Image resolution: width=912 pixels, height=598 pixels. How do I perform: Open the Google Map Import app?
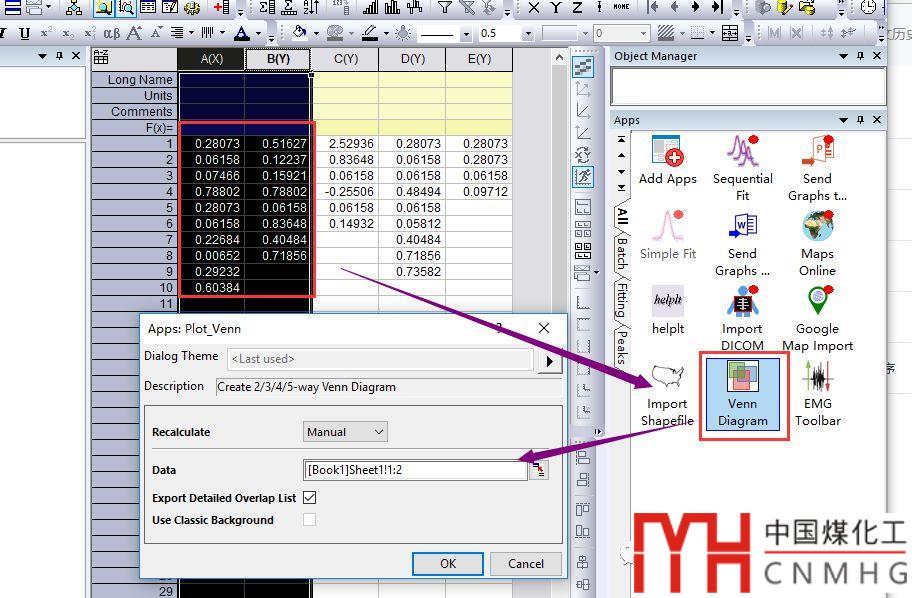pyautogui.click(x=817, y=318)
